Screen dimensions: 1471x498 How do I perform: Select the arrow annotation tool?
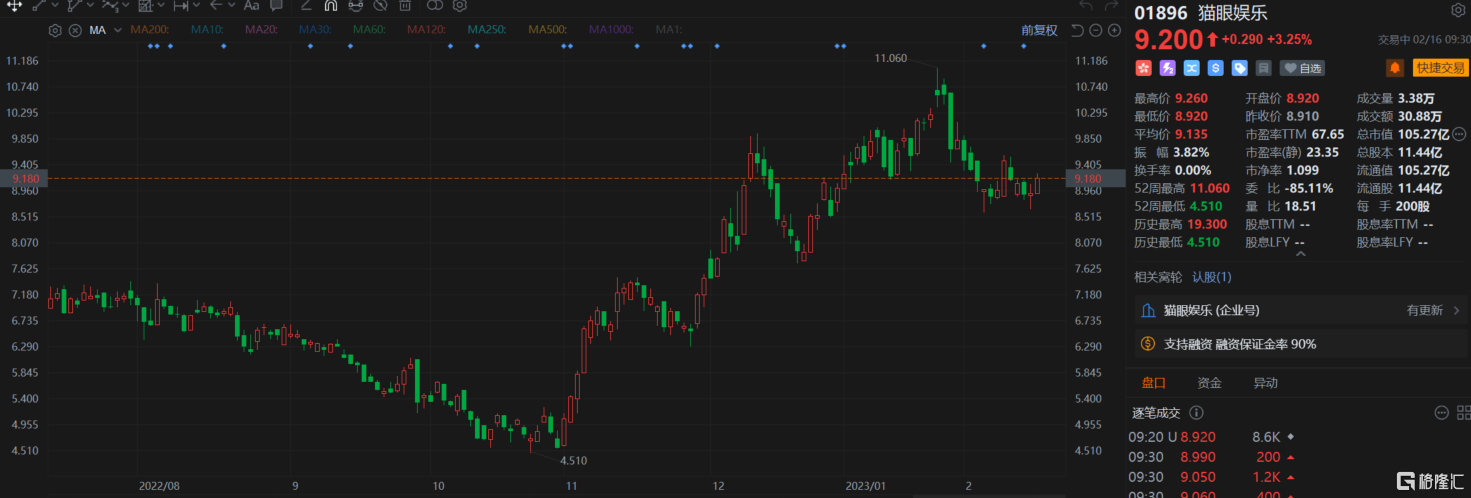[215, 5]
